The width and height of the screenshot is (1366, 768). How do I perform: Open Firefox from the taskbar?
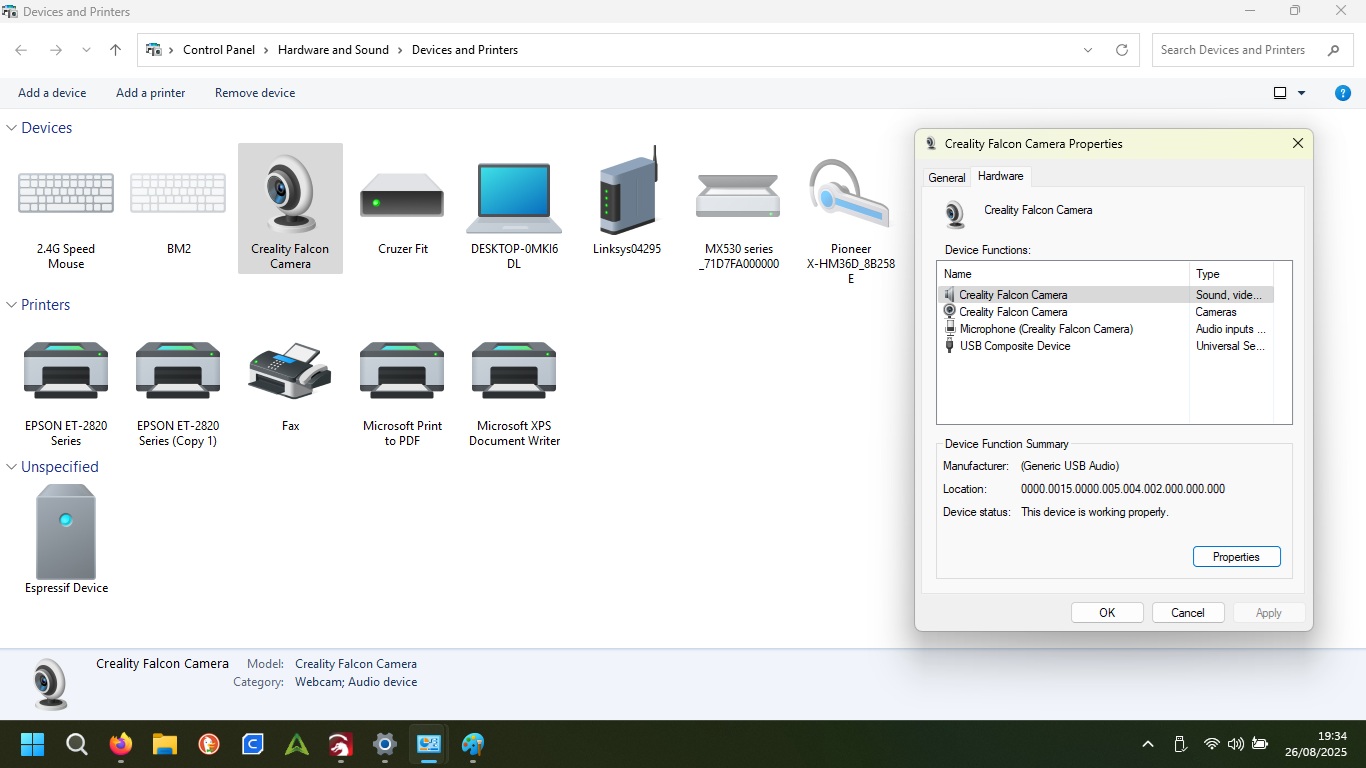pyautogui.click(x=121, y=744)
